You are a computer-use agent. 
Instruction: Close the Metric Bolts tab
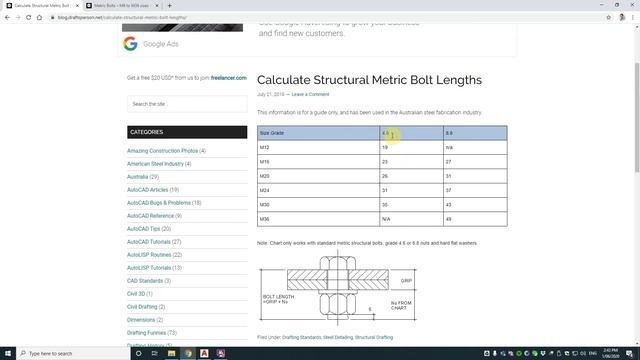pyautogui.click(x=157, y=6)
